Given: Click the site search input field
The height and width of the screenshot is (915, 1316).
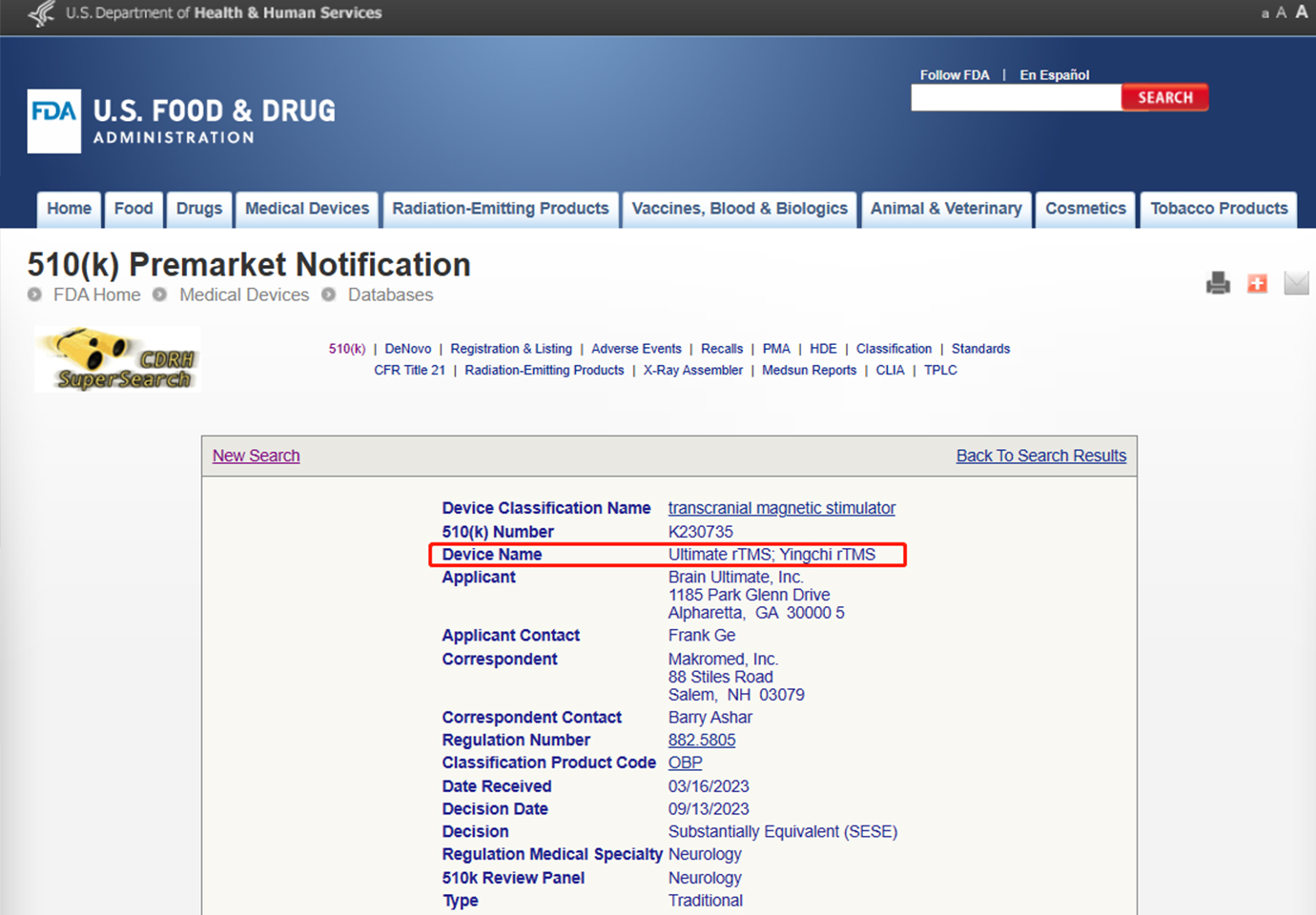Looking at the screenshot, I should coord(1016,98).
